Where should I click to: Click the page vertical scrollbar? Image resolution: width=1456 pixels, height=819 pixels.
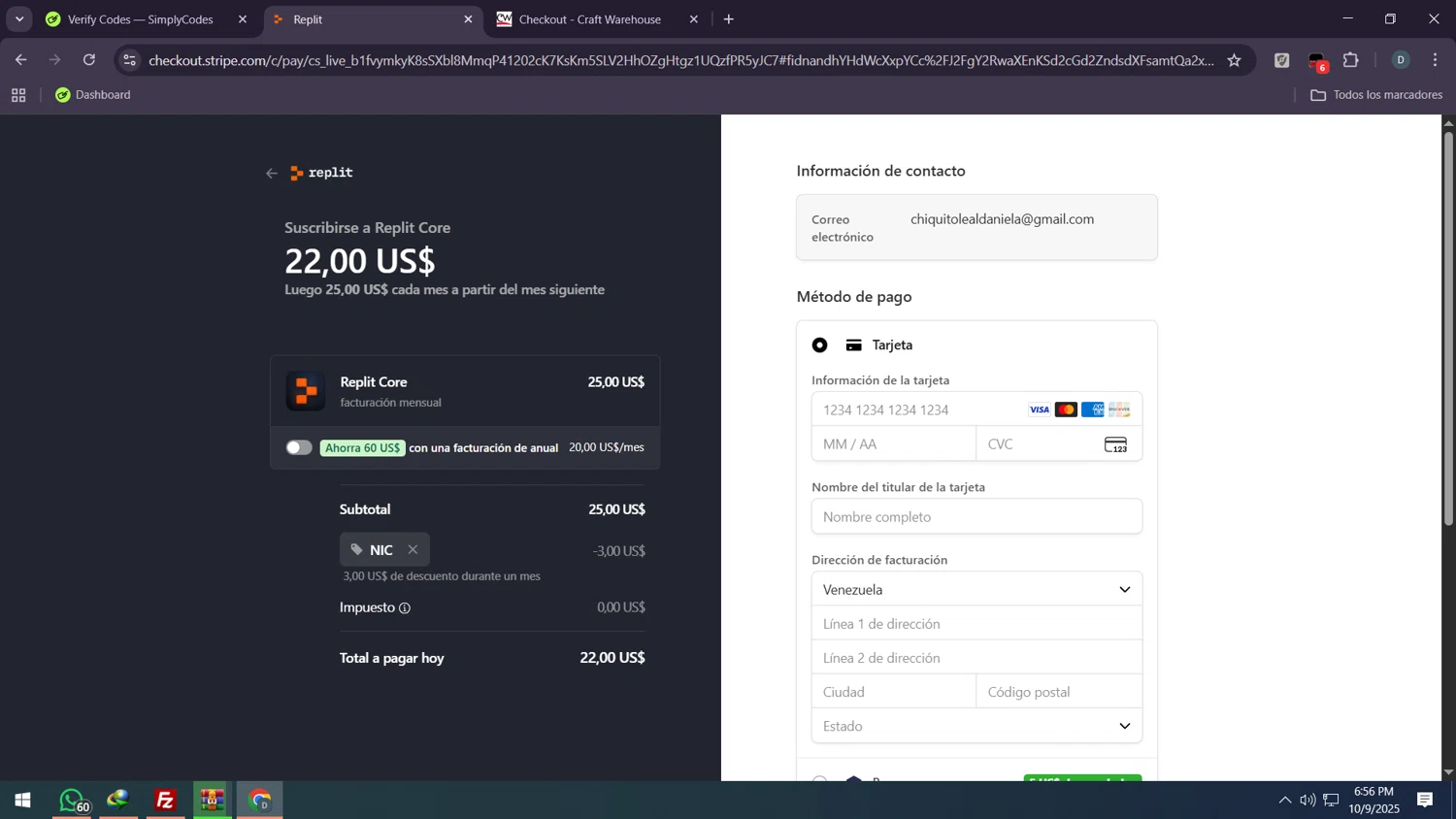1448,330
